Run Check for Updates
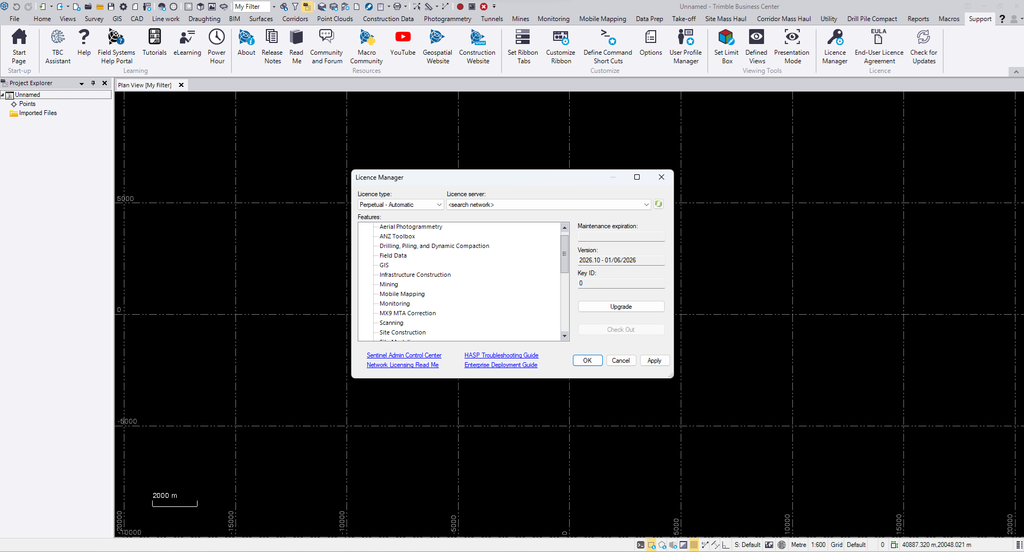This screenshot has width=1024, height=552. [923, 46]
